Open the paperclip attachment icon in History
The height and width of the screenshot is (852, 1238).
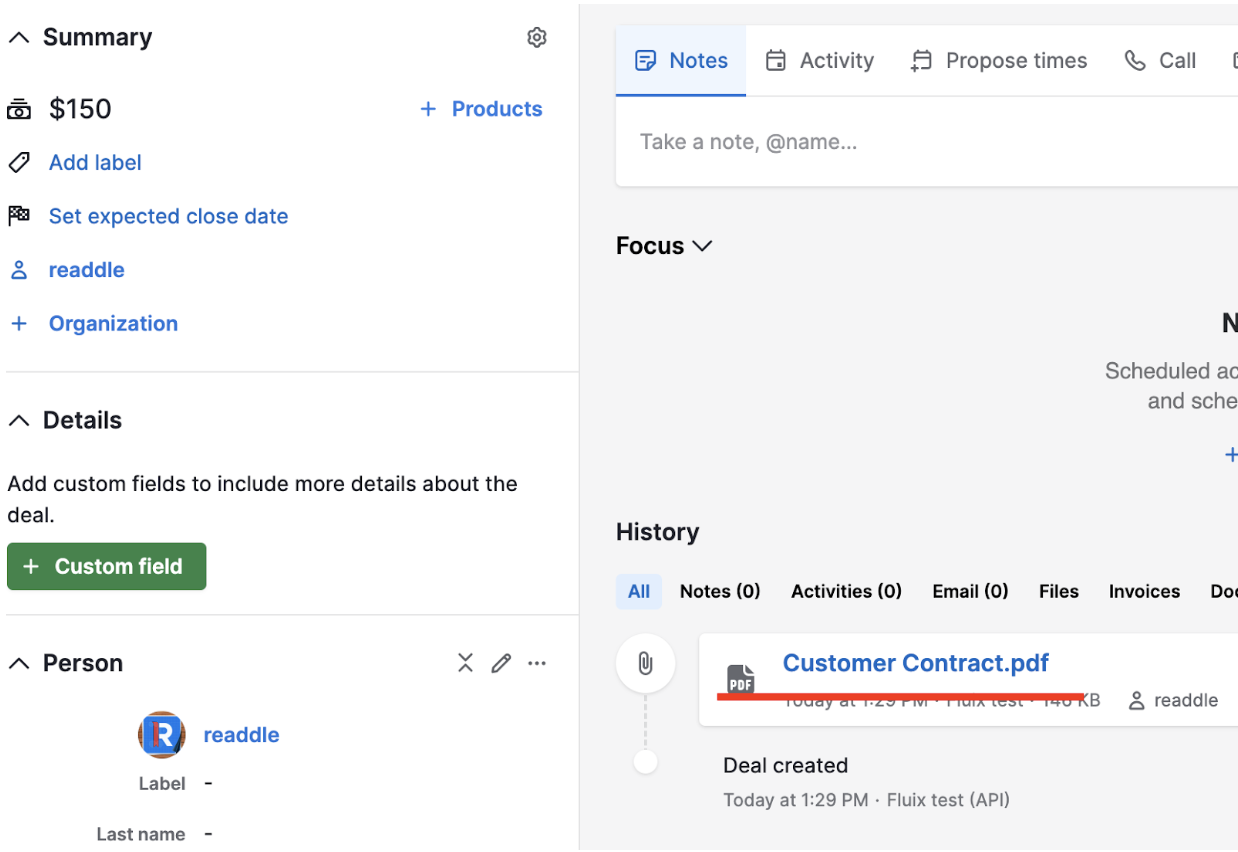[x=645, y=662]
